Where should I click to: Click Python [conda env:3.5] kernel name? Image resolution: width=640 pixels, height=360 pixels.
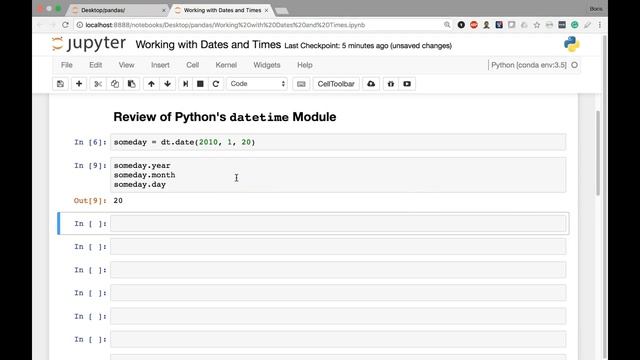click(529, 65)
